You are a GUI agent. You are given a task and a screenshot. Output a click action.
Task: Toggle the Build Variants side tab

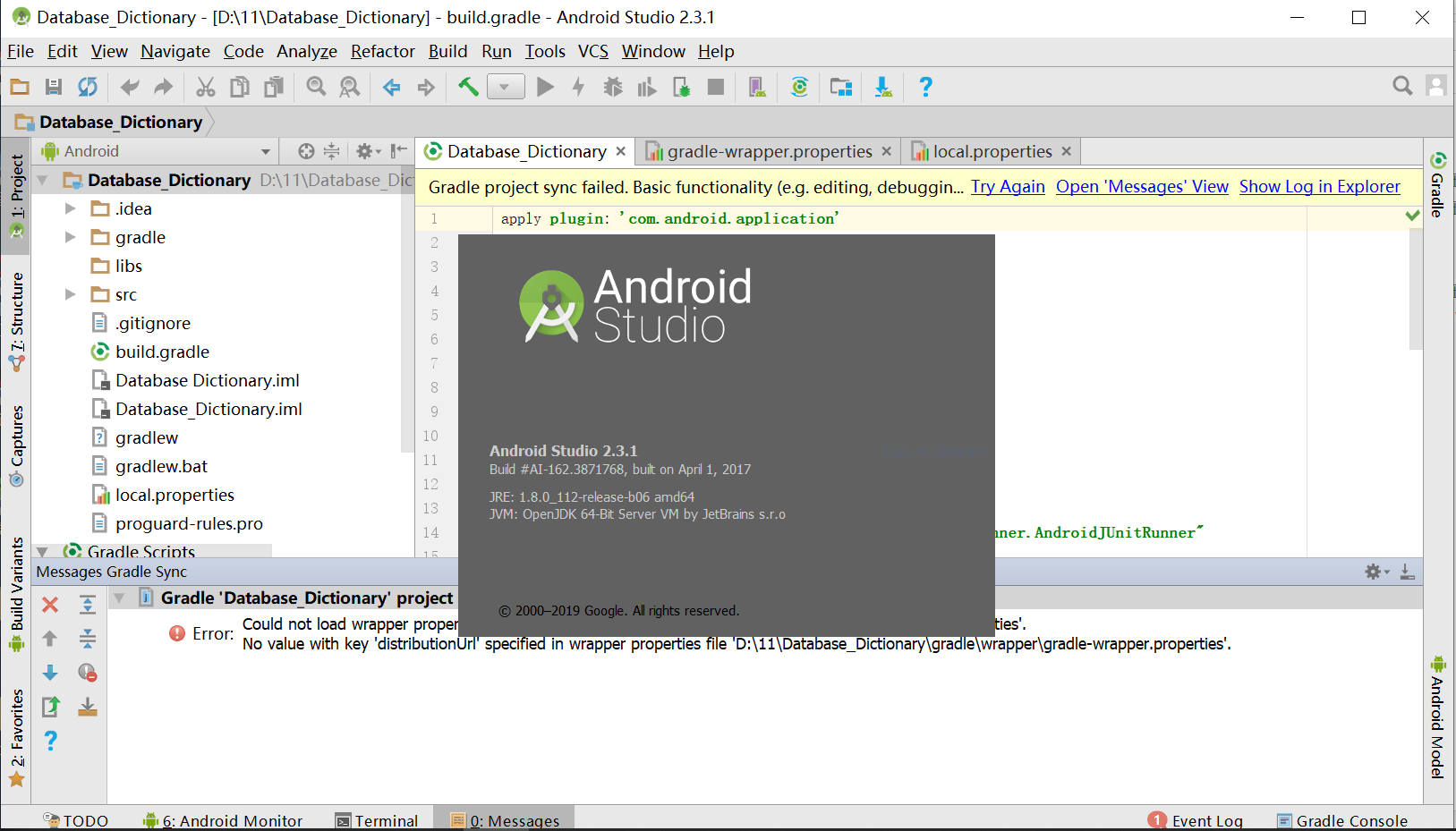pos(16,595)
